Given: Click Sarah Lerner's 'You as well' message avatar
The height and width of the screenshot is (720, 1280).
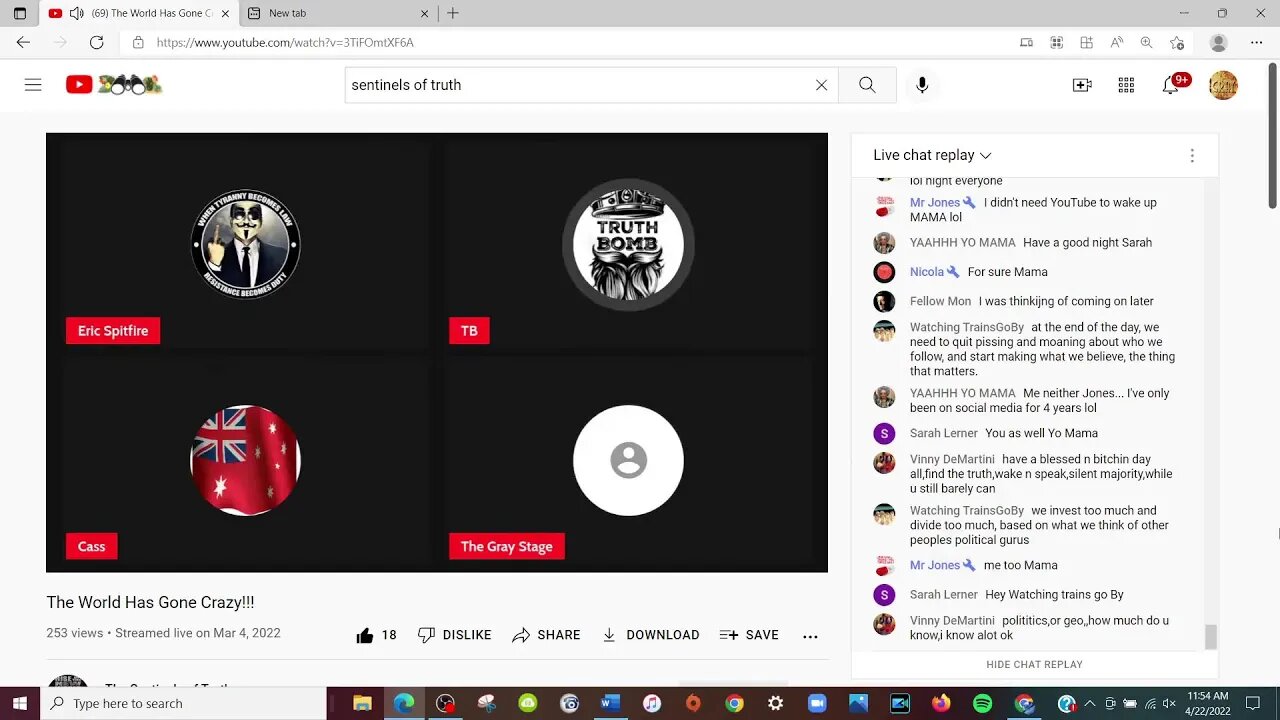Looking at the screenshot, I should 884,433.
